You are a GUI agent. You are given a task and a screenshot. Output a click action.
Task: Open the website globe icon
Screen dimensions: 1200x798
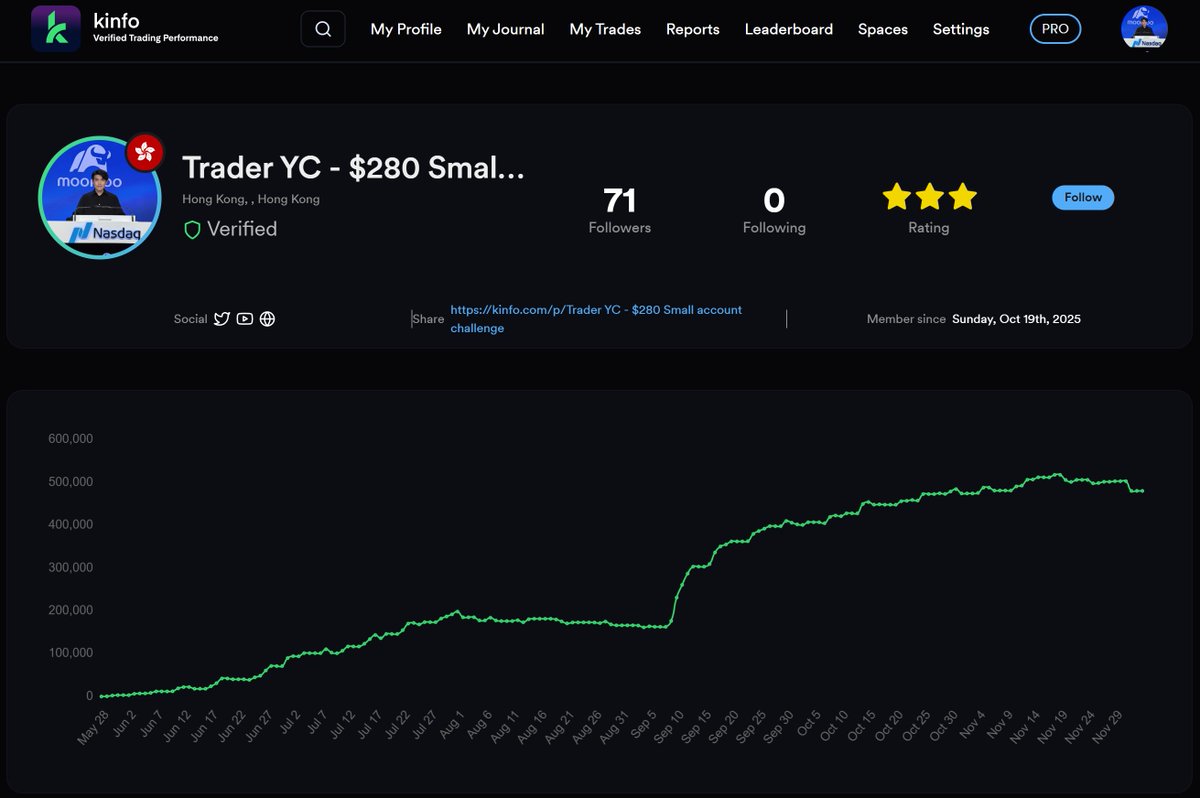267,319
